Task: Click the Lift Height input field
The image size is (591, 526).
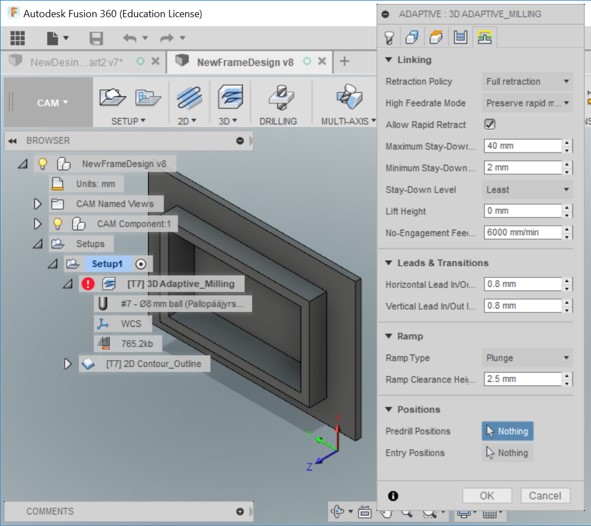Action: pyautogui.click(x=522, y=211)
